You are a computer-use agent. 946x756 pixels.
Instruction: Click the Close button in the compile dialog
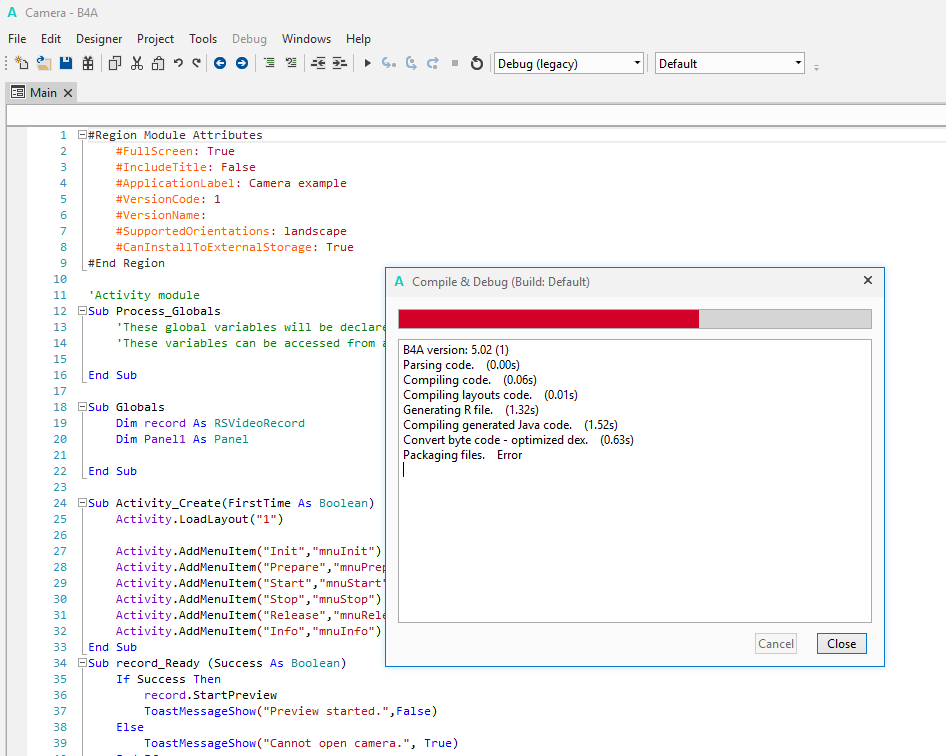pyautogui.click(x=841, y=643)
